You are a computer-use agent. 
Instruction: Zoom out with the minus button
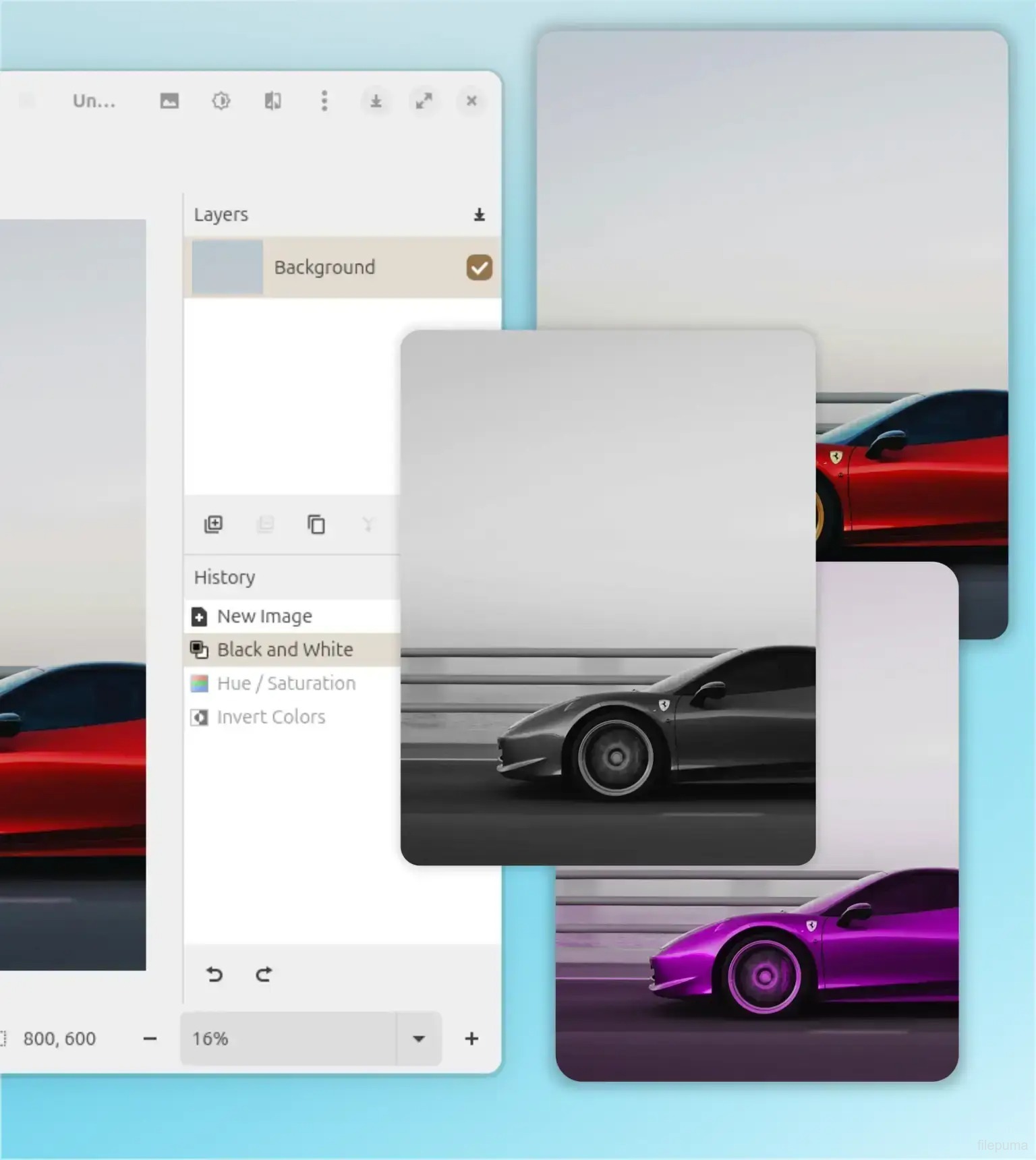(150, 1039)
